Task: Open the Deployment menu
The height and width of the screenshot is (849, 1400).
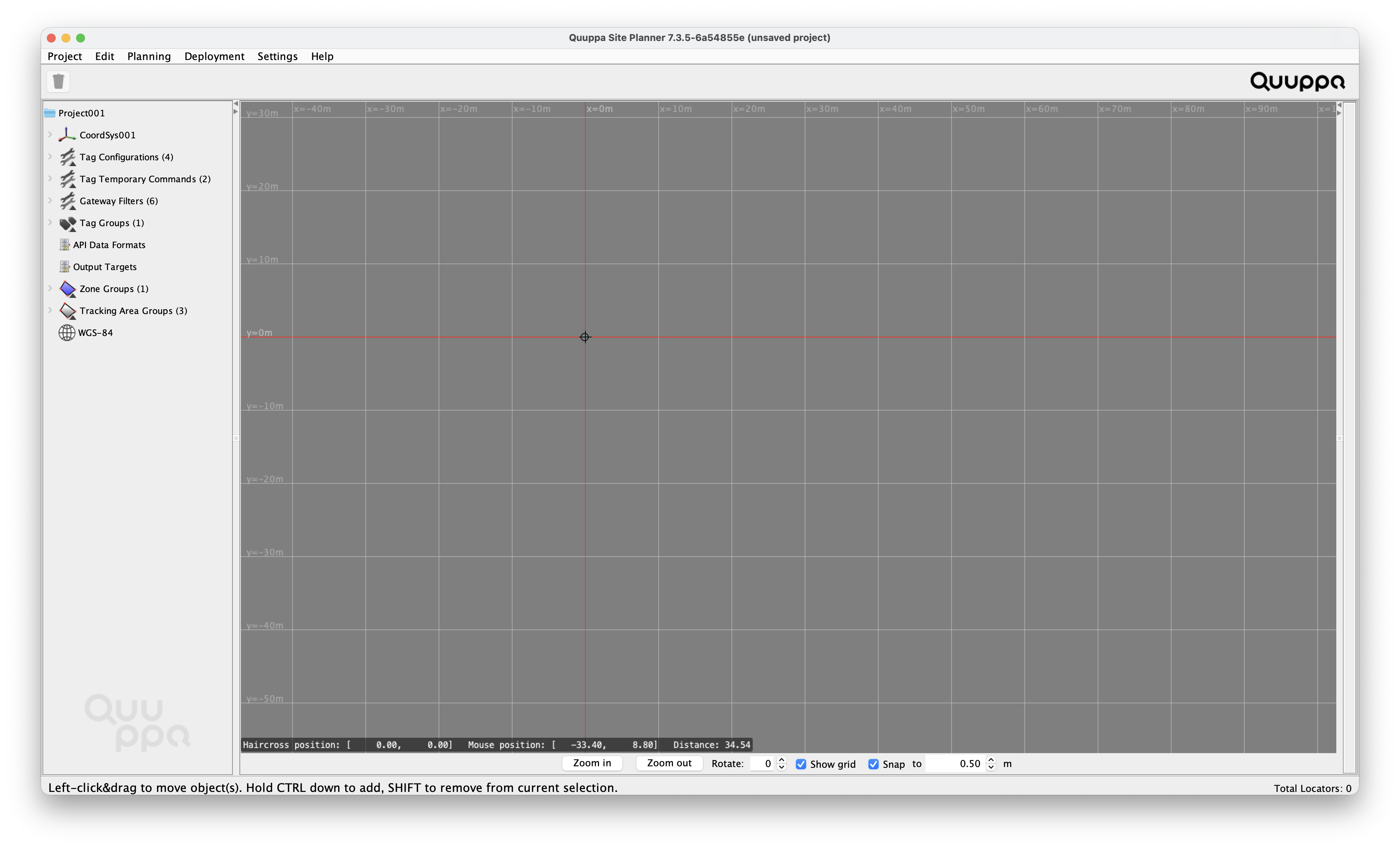Action: point(214,56)
